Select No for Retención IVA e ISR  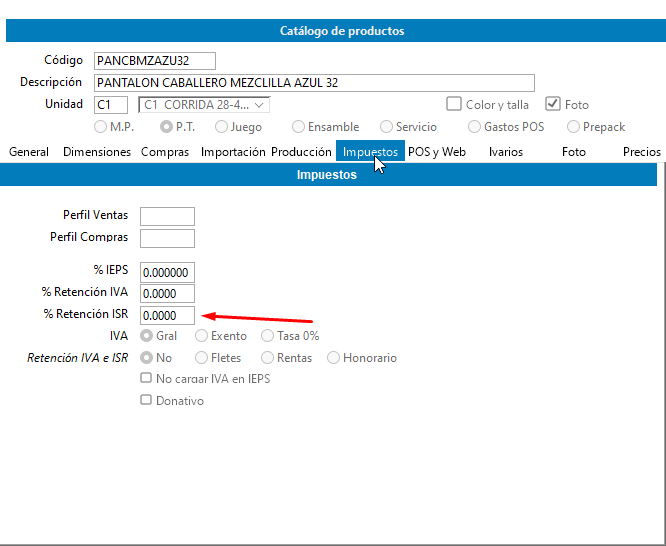(x=147, y=358)
